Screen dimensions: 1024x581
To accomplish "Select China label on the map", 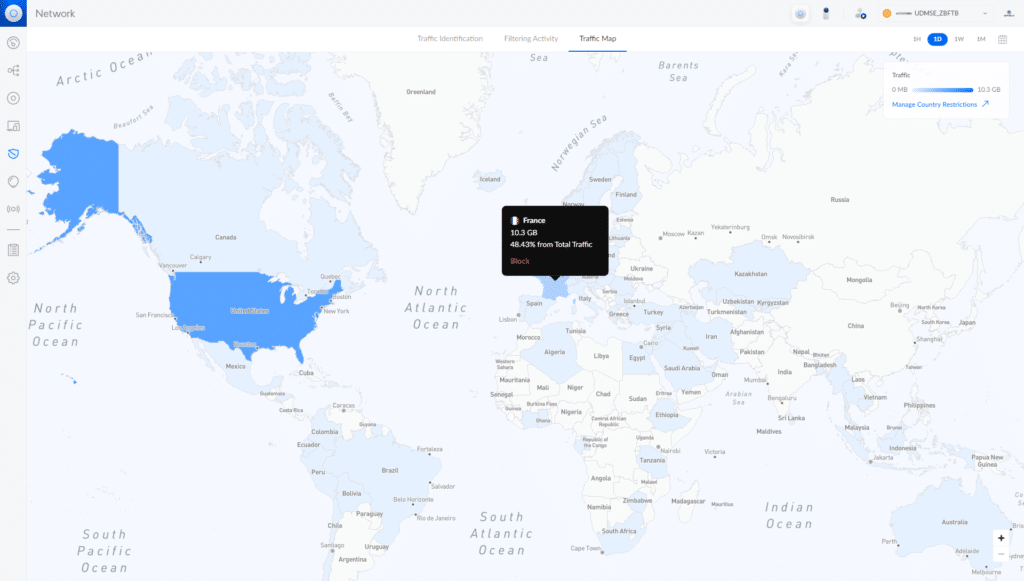I will coord(856,326).
